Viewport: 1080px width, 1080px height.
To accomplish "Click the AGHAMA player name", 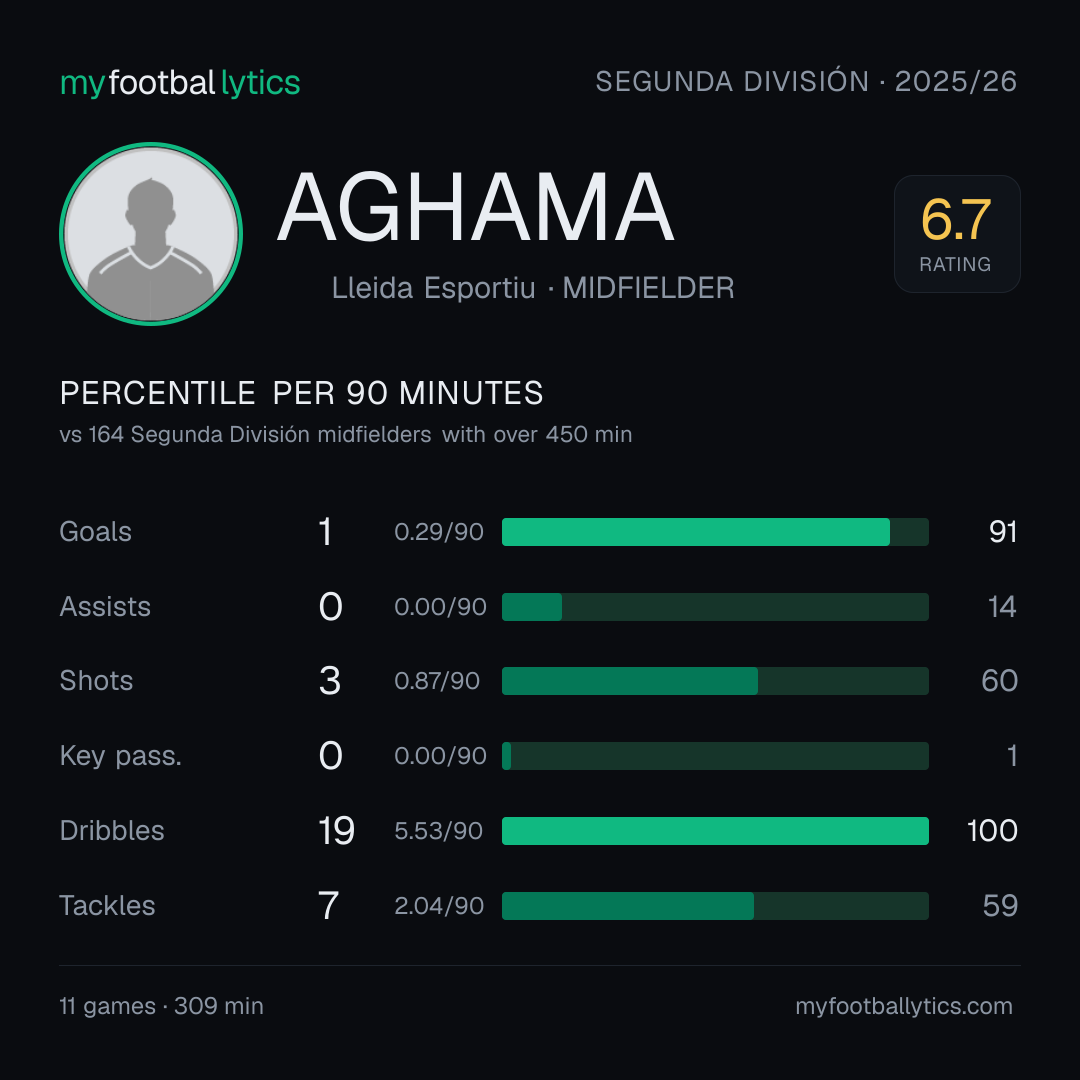I will [475, 207].
